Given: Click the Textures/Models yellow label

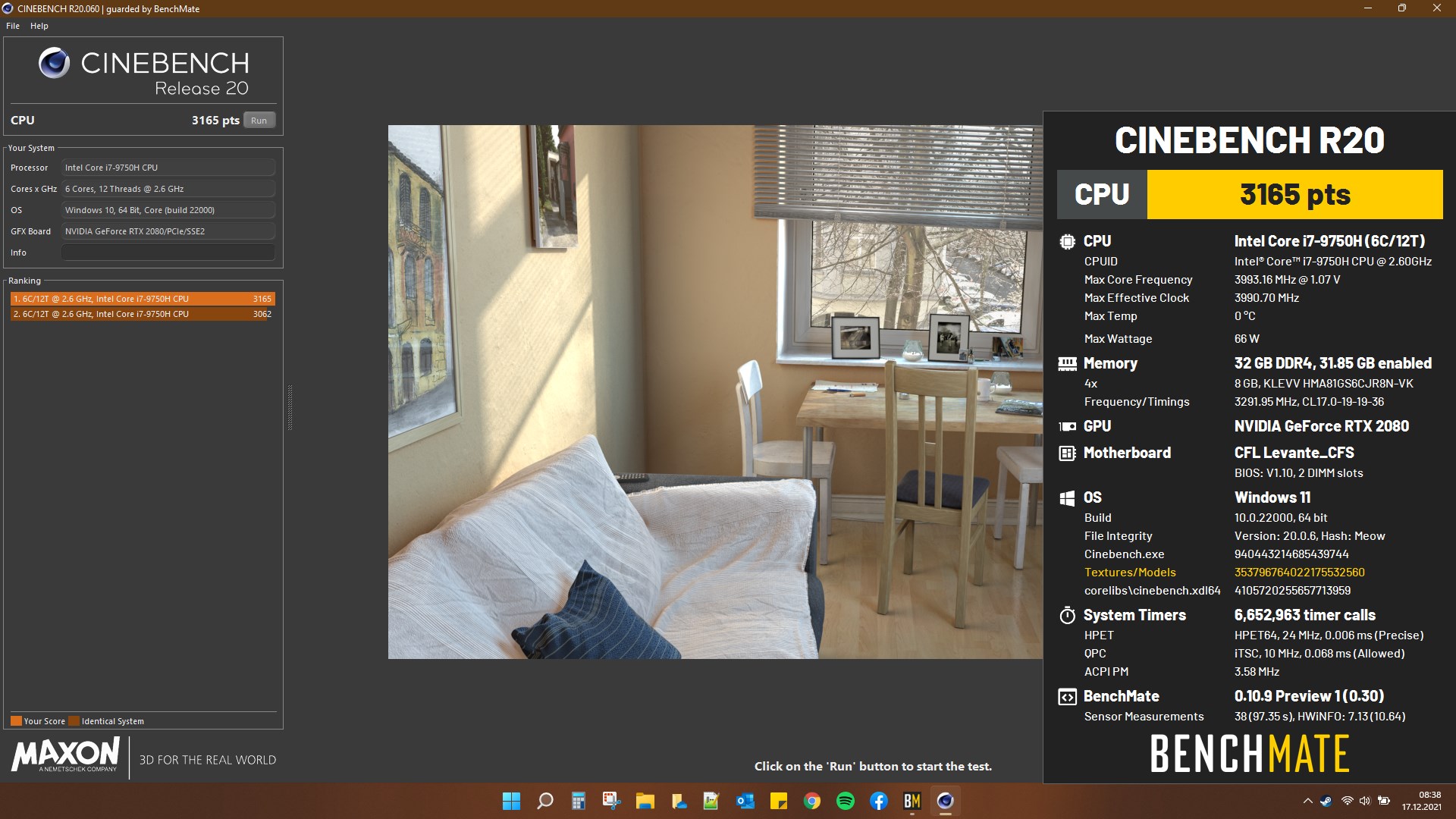Looking at the screenshot, I should (x=1130, y=573).
